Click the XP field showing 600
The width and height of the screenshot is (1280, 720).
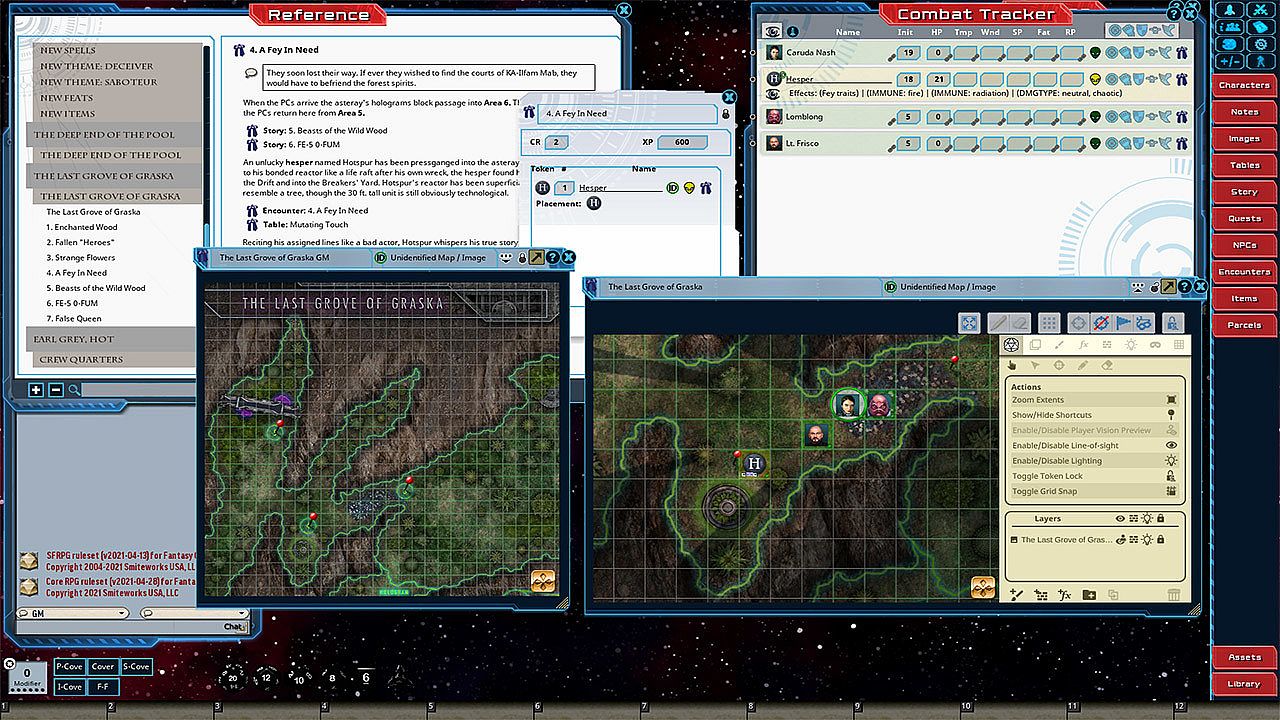tap(682, 142)
